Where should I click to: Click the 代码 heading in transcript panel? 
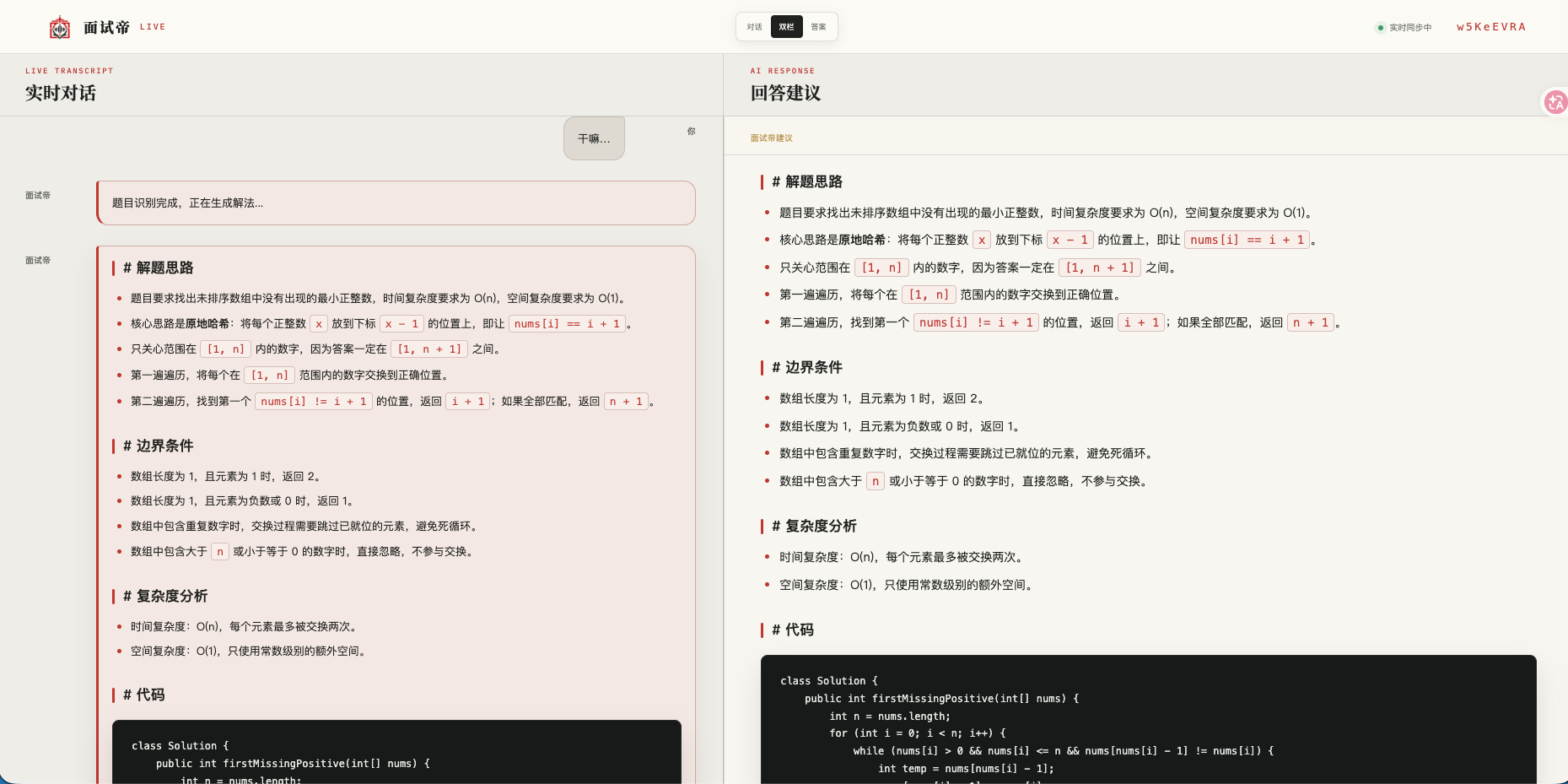point(144,695)
